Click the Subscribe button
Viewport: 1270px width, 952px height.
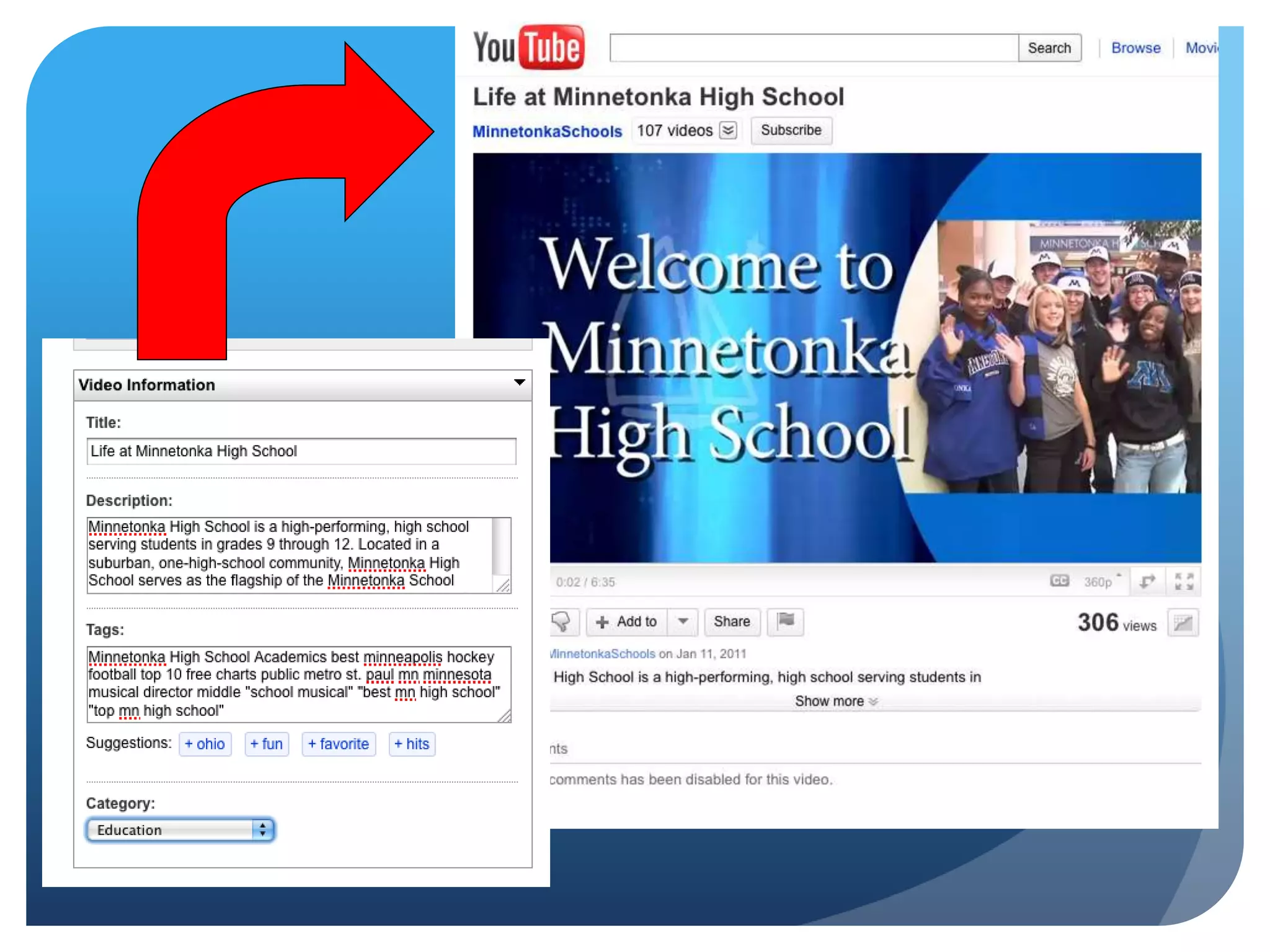pos(791,130)
